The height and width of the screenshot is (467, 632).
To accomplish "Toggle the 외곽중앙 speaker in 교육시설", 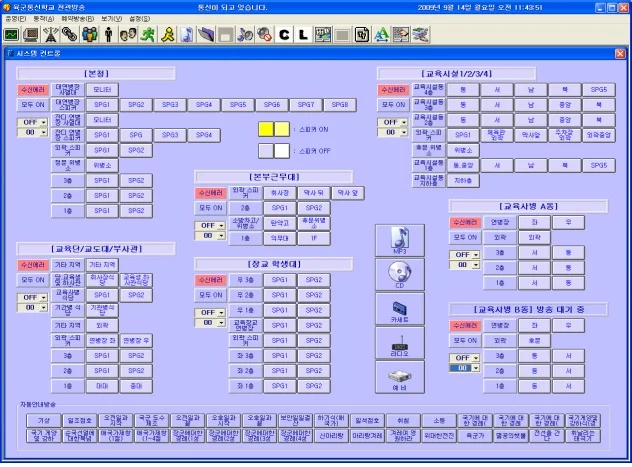I will (599, 135).
